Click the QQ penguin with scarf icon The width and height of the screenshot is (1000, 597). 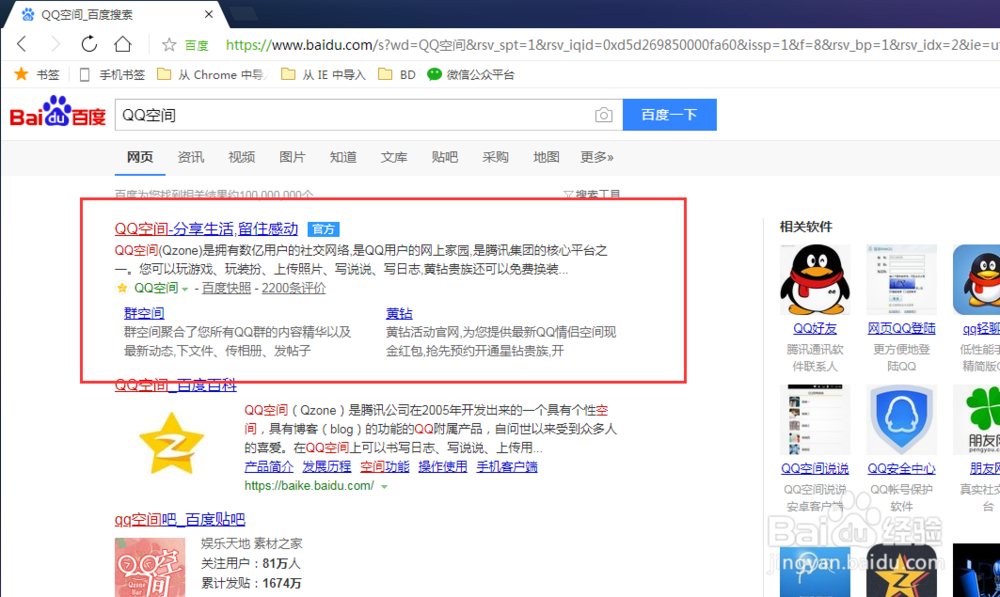pos(814,279)
